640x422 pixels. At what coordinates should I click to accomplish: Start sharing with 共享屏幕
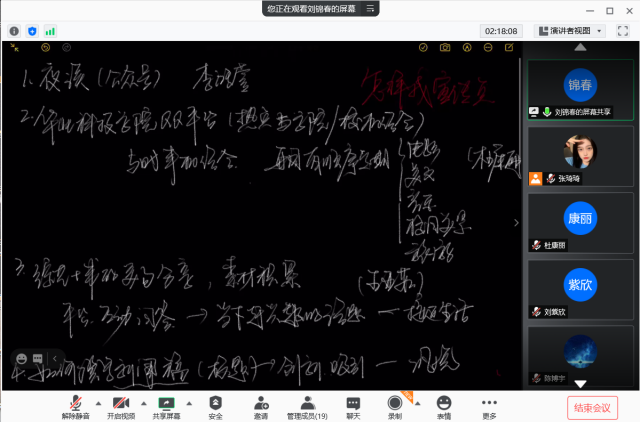click(166, 407)
